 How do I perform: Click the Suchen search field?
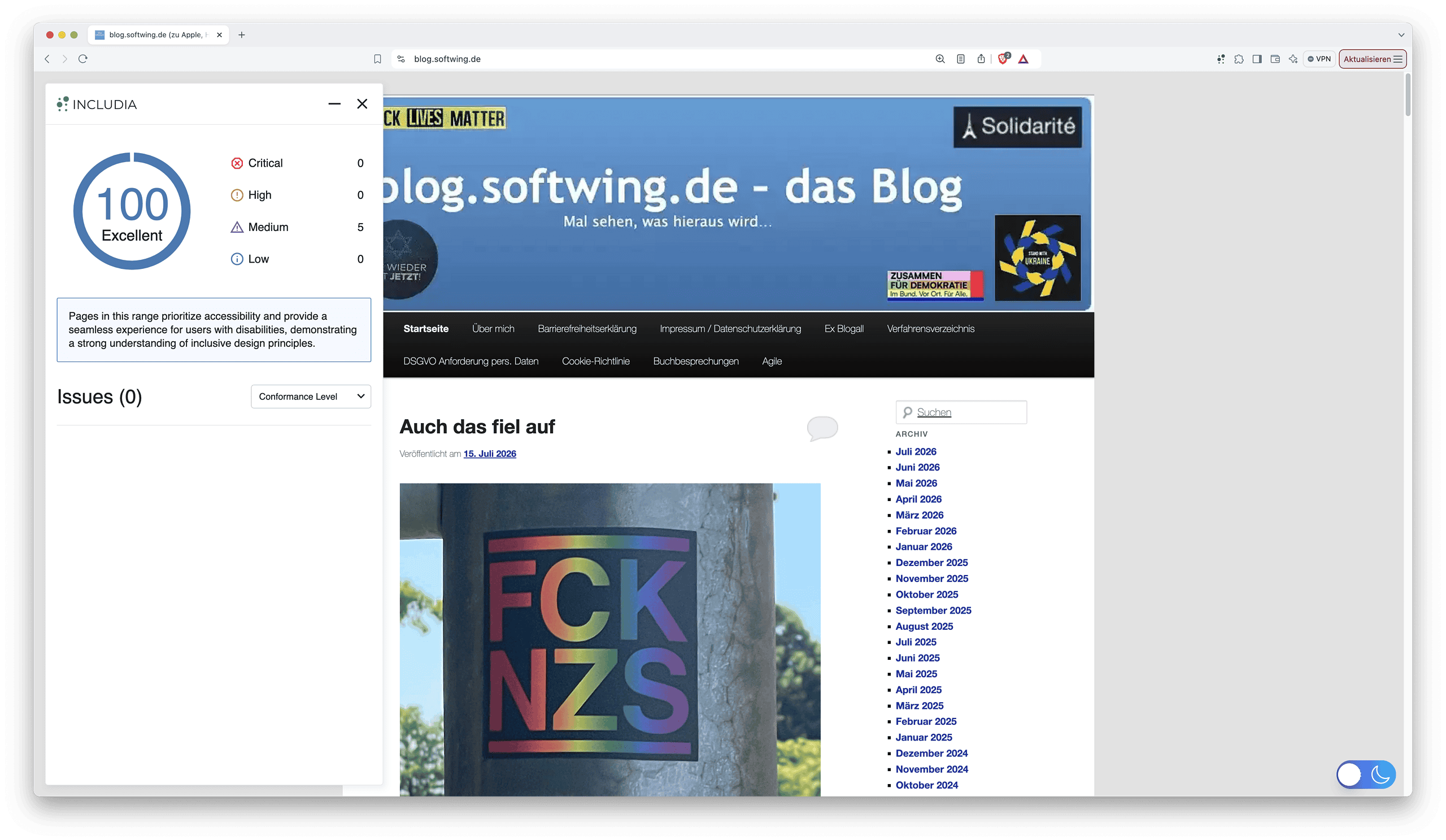(961, 412)
